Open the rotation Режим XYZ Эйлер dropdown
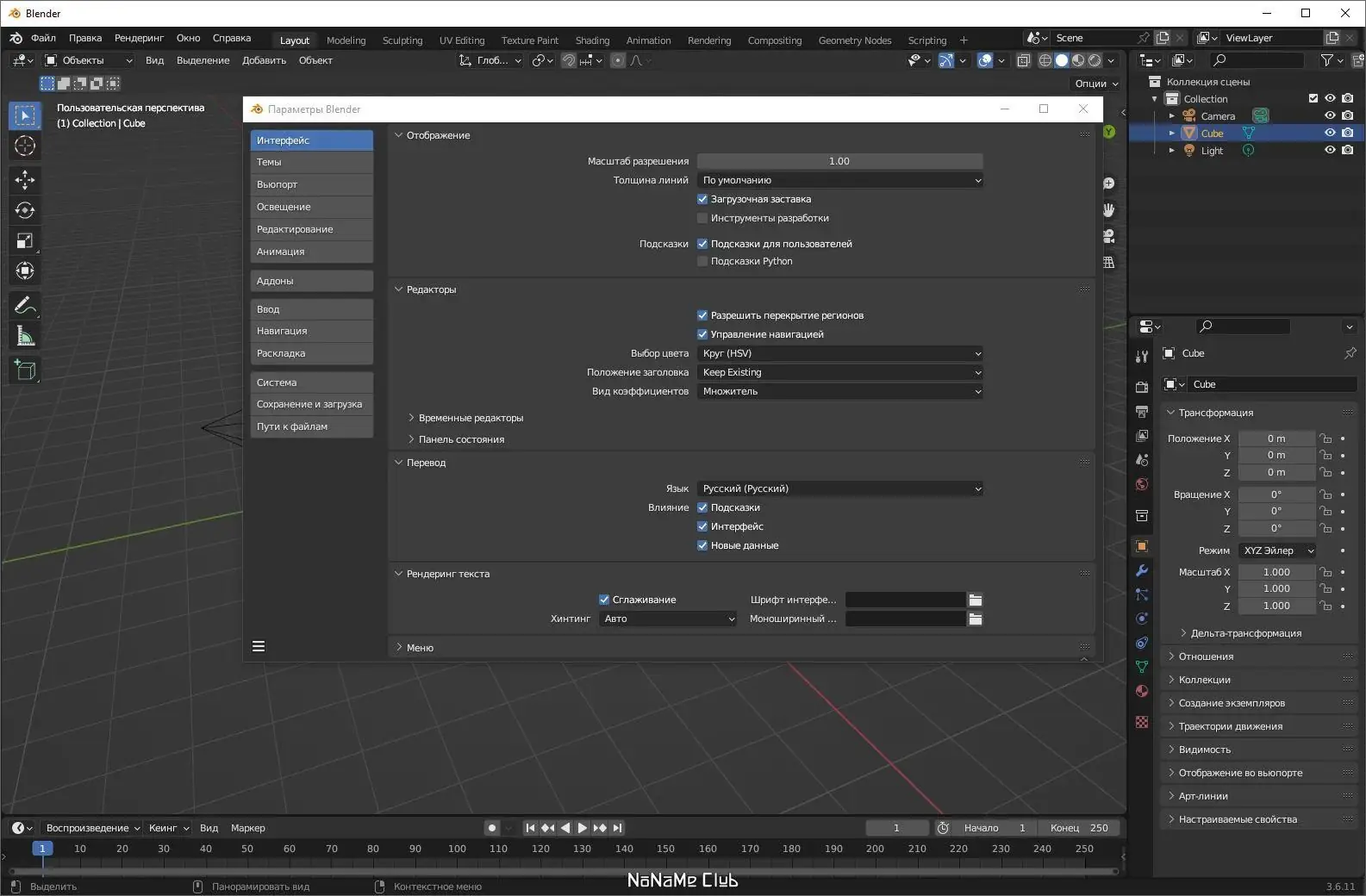This screenshot has height=896, width=1366. pos(1277,551)
